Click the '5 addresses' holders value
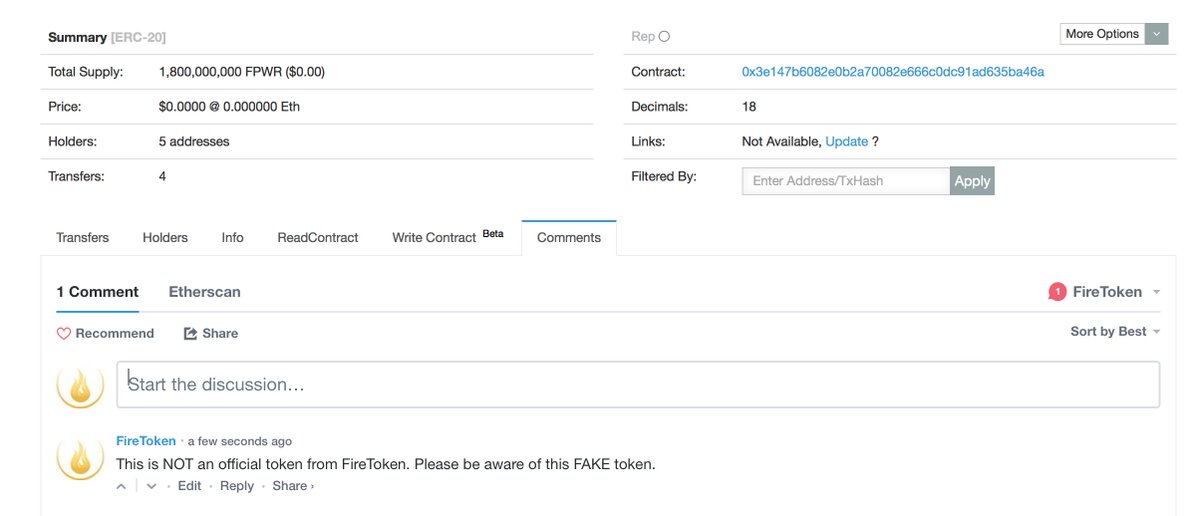Viewport: 1200px width, 516px height. 194,141
